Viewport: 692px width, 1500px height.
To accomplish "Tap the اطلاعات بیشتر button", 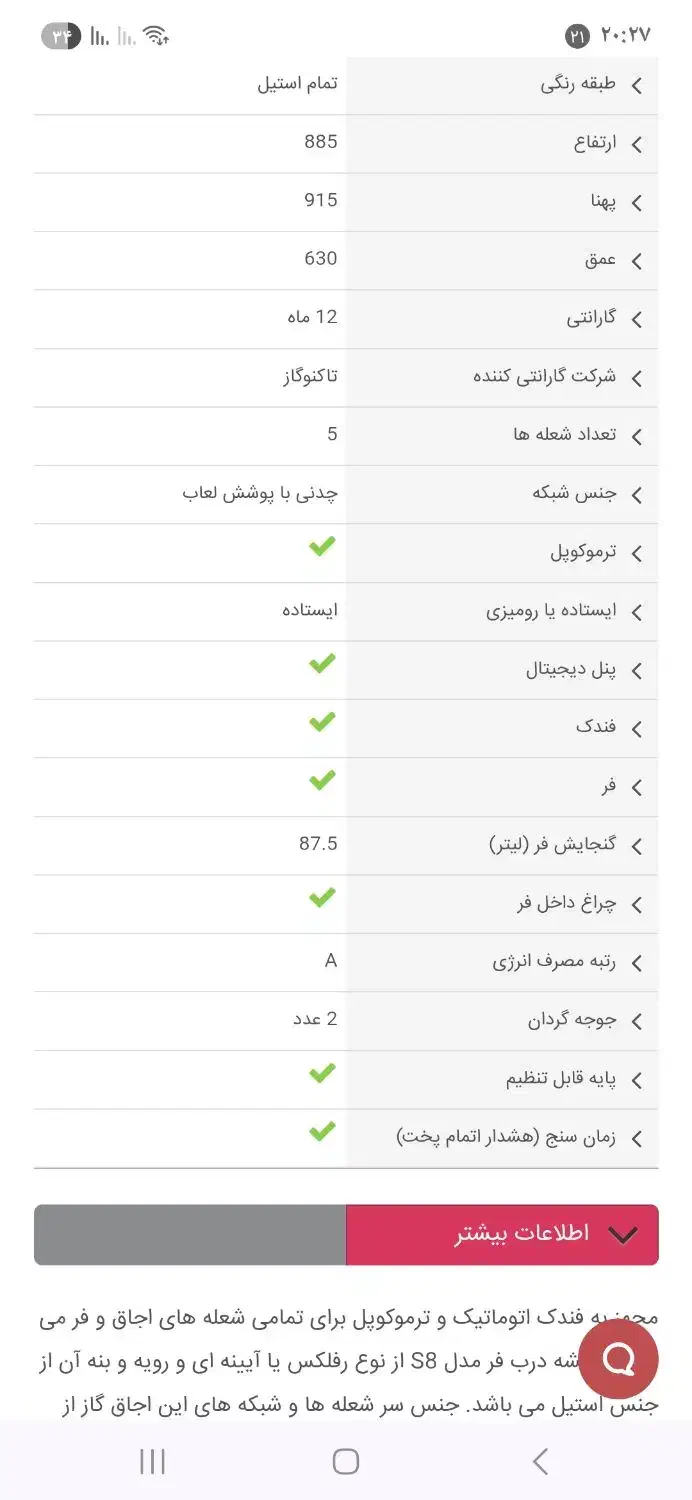I will [502, 1234].
